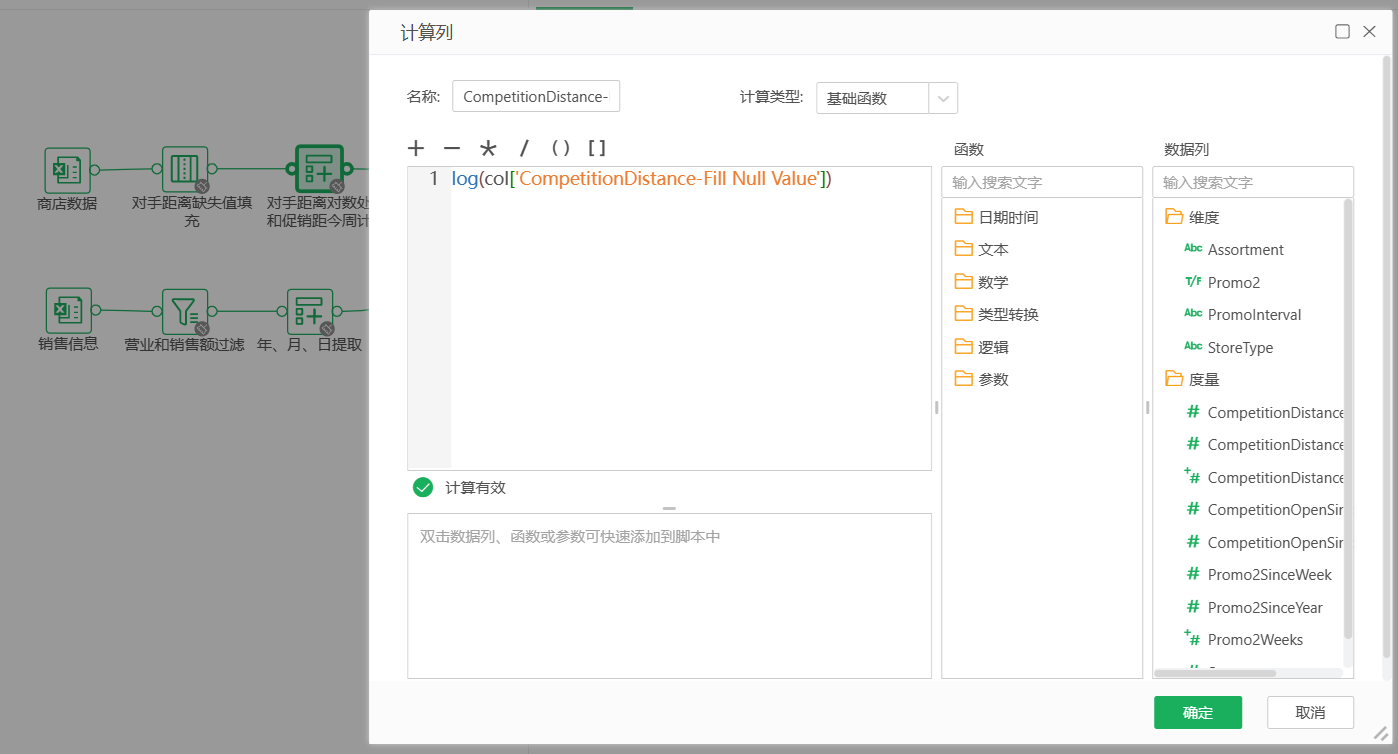This screenshot has height=754, width=1398.
Task: Click the 取消 button
Action: (1309, 712)
